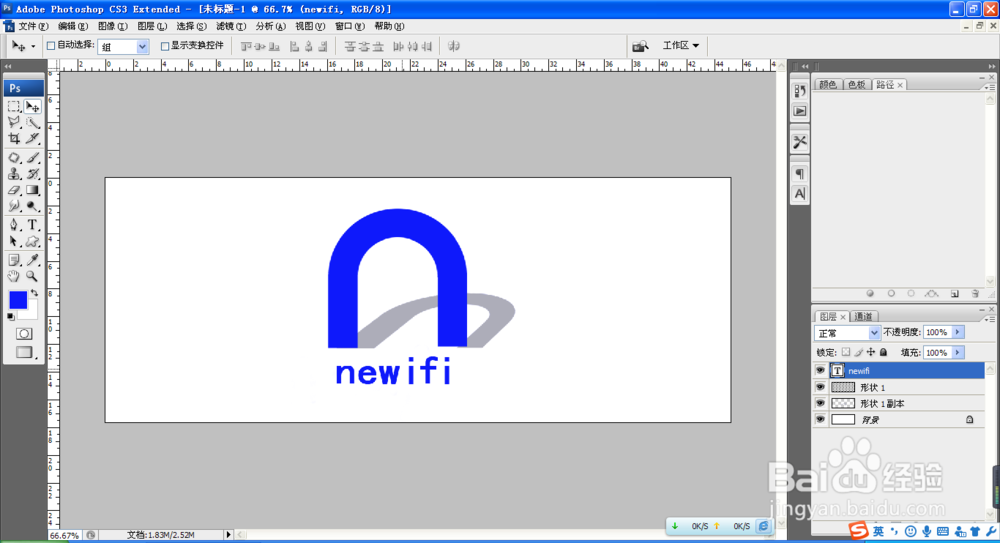Select the Hand tool
This screenshot has width=1000, height=543.
click(x=14, y=276)
